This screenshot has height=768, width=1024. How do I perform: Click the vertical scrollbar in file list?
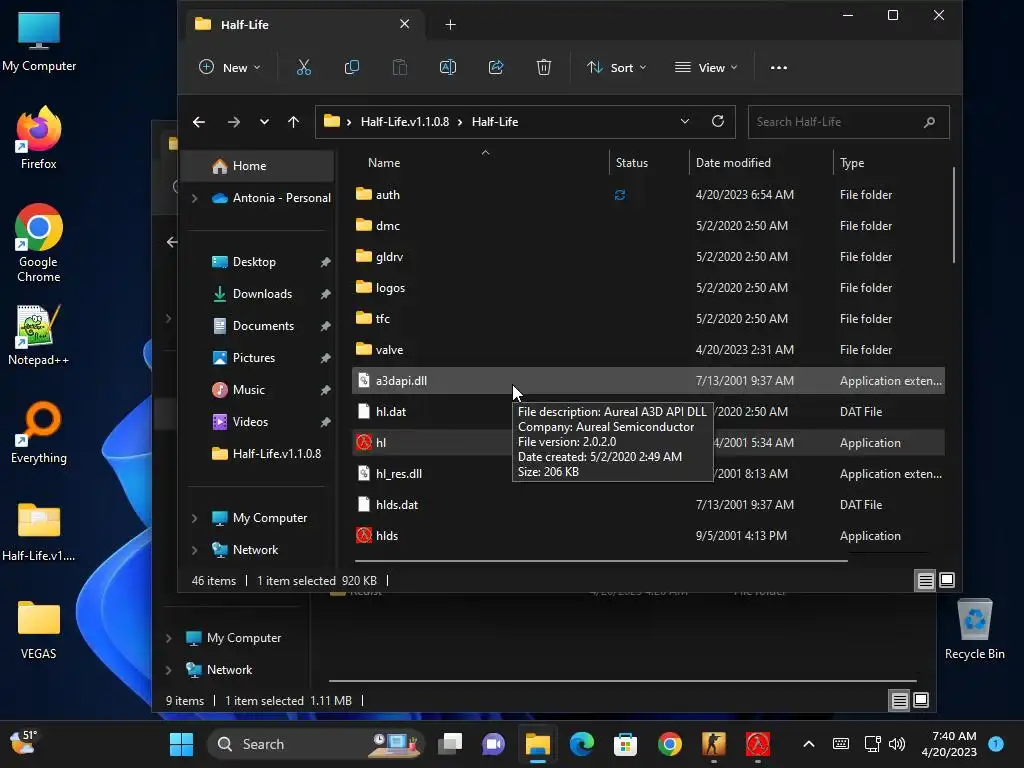(x=953, y=216)
